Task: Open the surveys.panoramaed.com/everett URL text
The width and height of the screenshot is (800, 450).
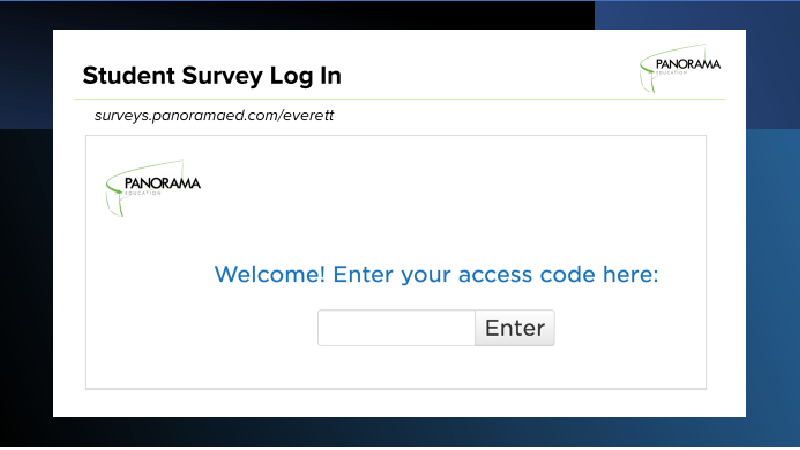Action: tap(214, 115)
